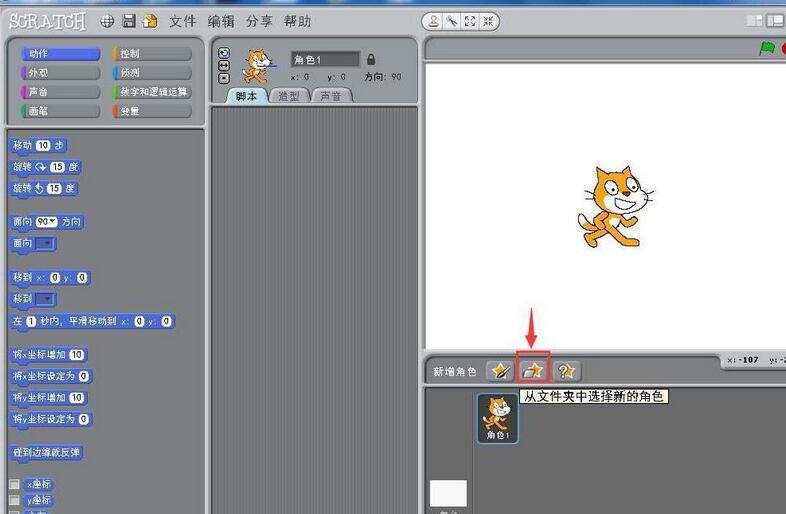Get a surprise sprite with the question-mark star
786x514 pixels.
(566, 371)
